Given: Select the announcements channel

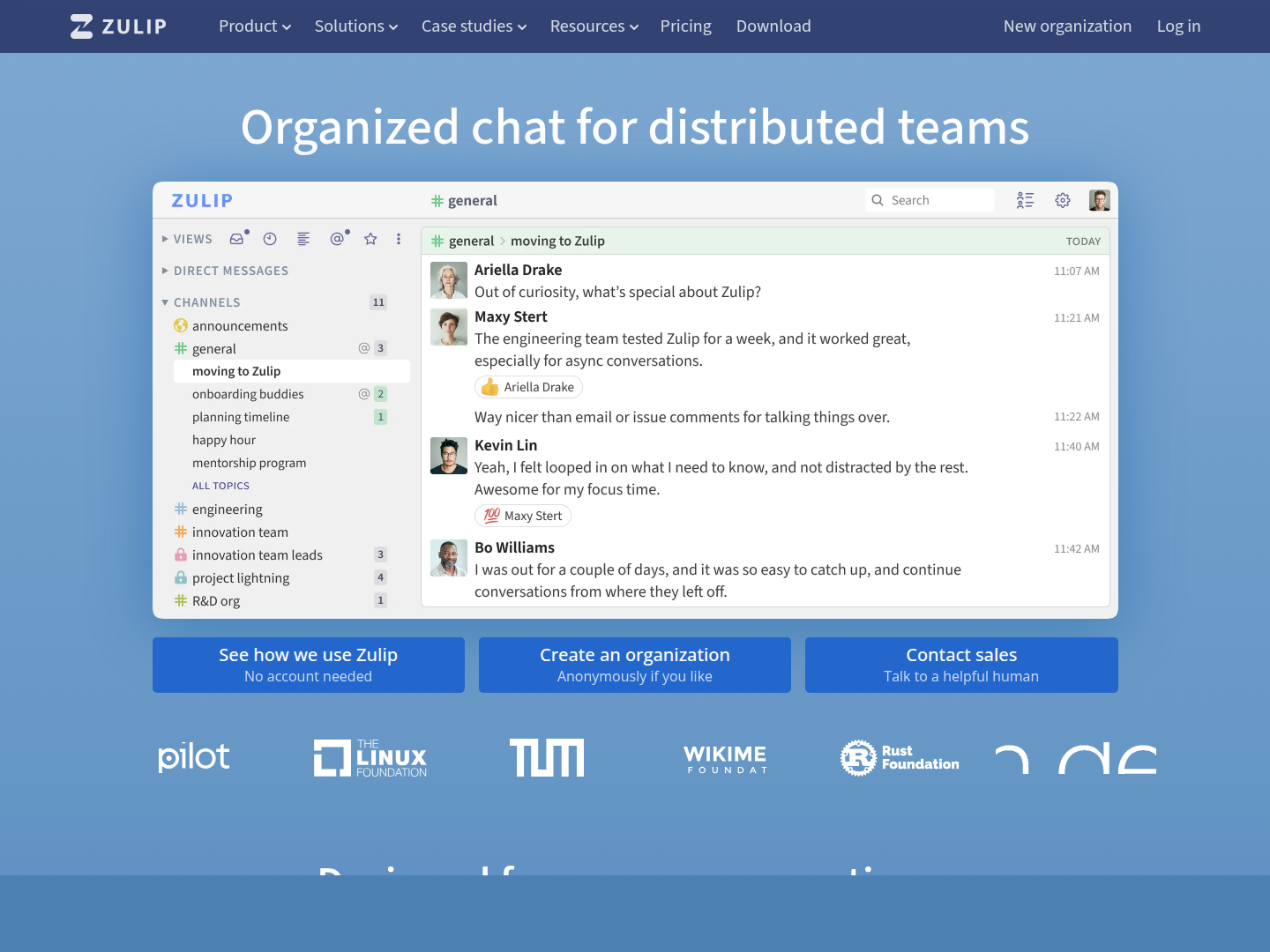Looking at the screenshot, I should (x=240, y=325).
